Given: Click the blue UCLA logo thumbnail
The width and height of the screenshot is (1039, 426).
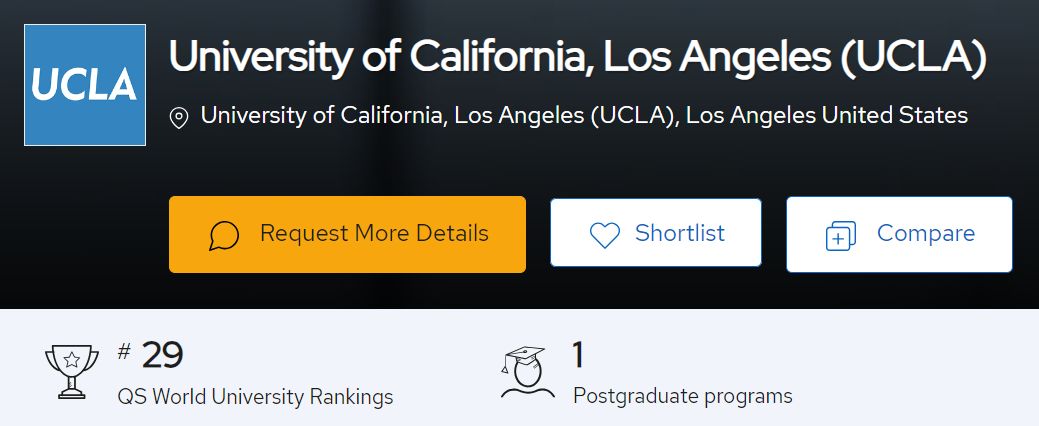Looking at the screenshot, I should pyautogui.click(x=85, y=85).
